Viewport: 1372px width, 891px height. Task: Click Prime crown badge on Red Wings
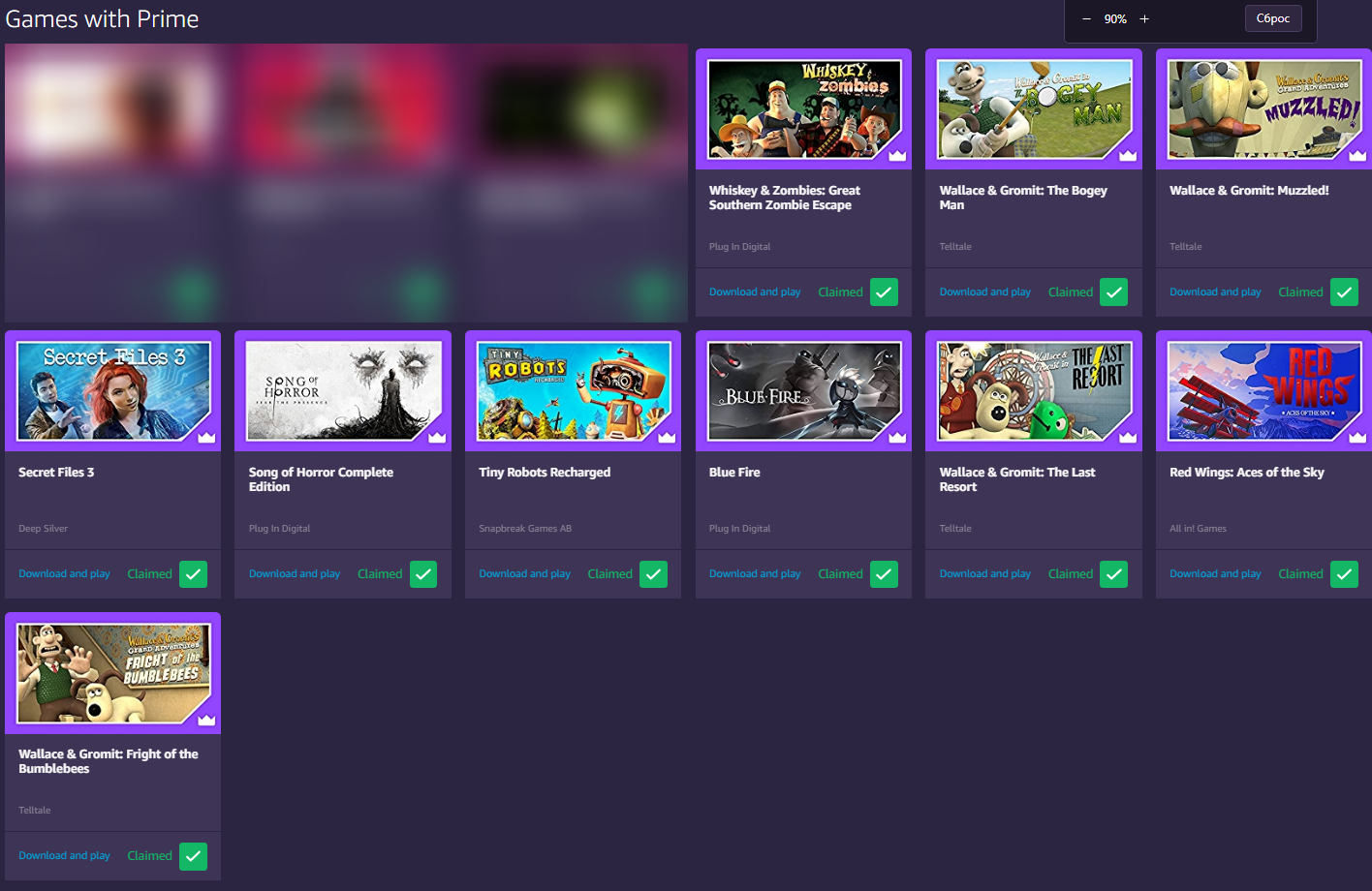click(x=1357, y=437)
